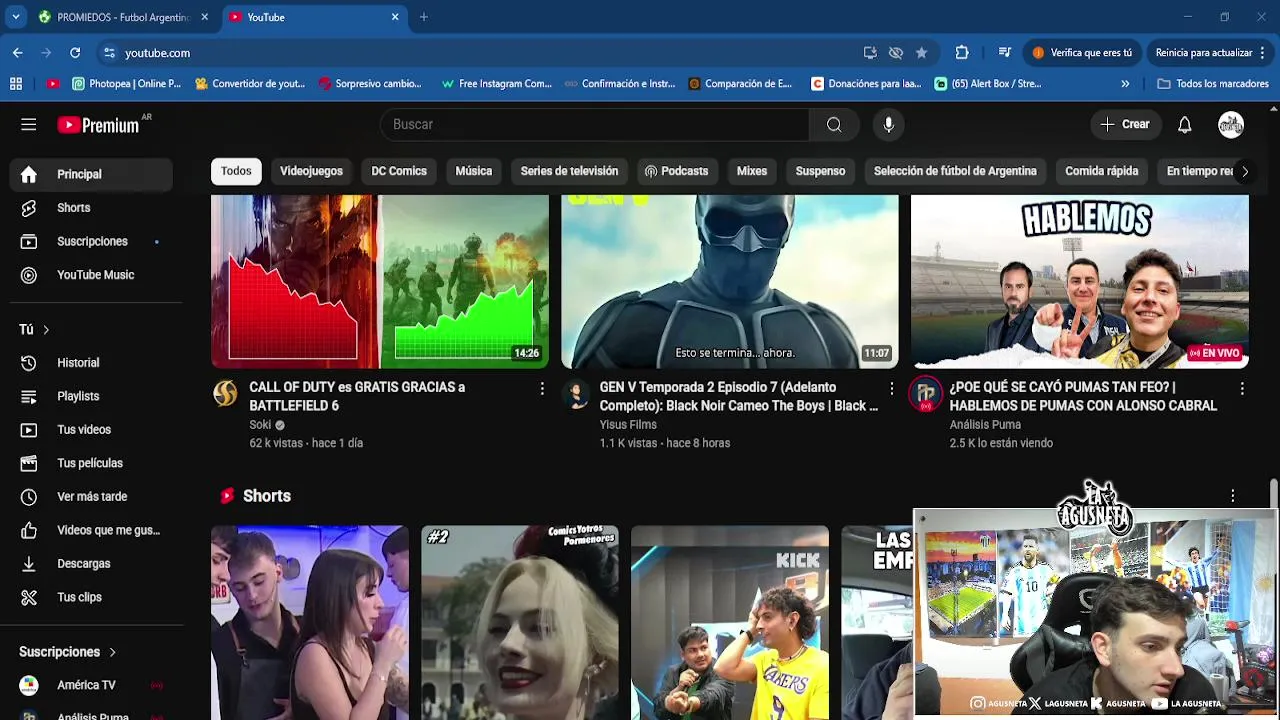This screenshot has width=1280, height=720.
Task: Open the Shorts section options menu
Action: [x=1233, y=496]
